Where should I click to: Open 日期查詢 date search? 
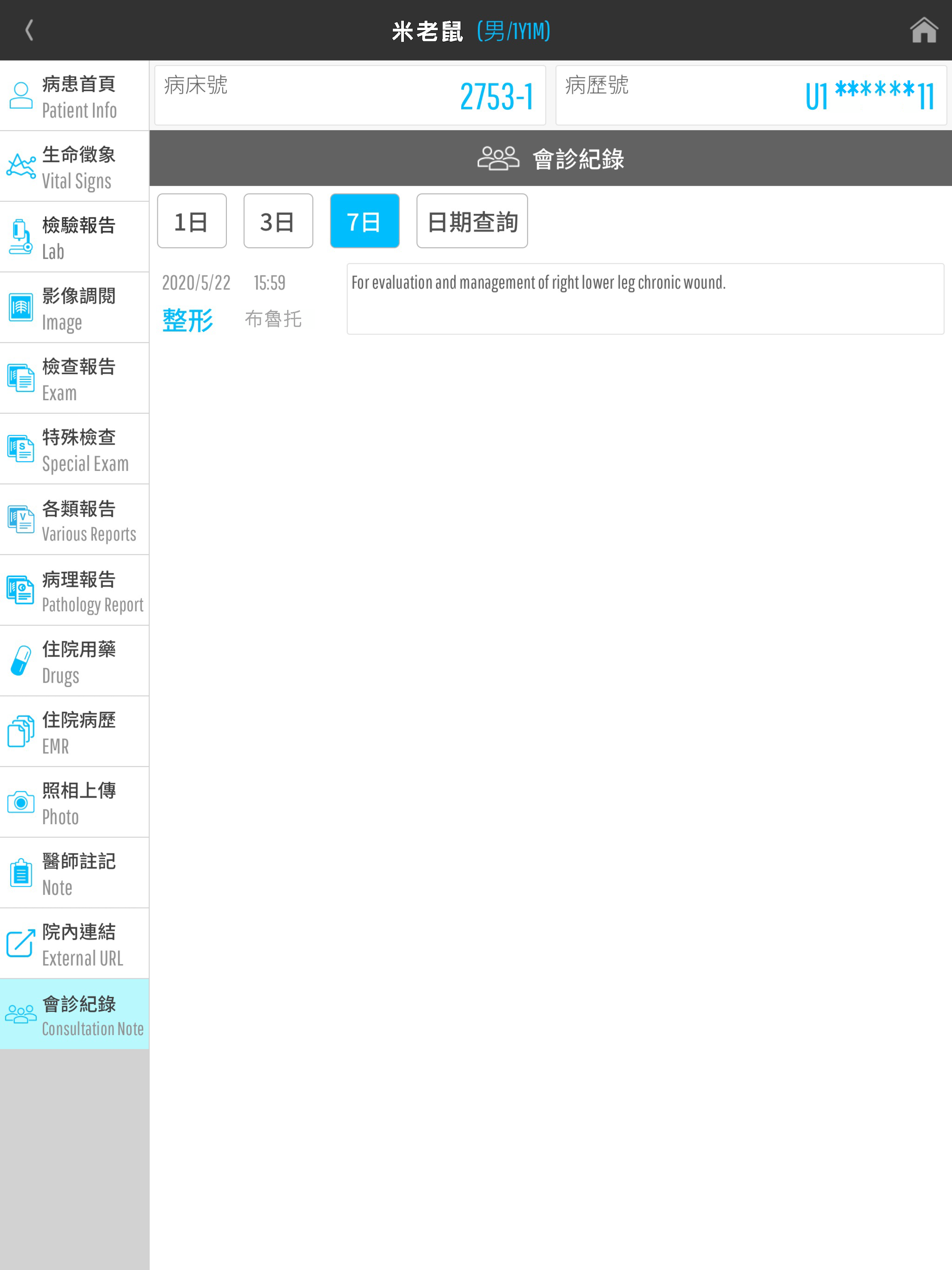tap(472, 221)
